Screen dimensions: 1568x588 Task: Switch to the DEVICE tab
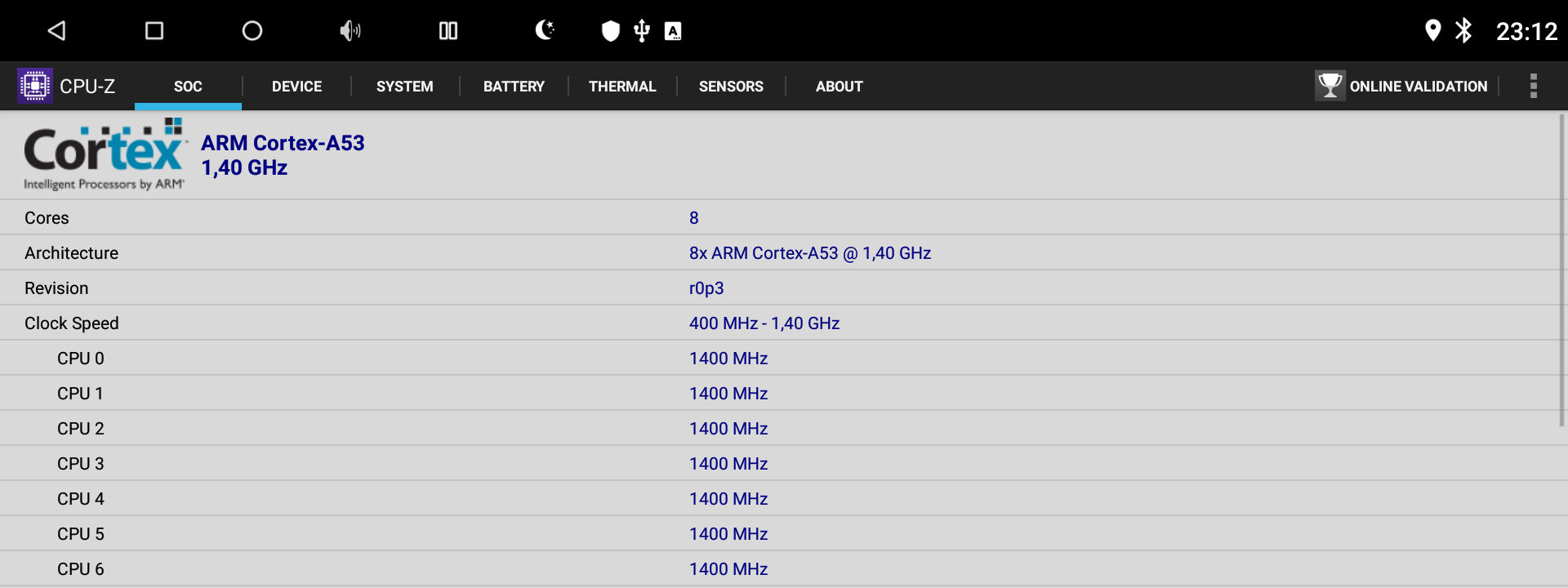pos(296,87)
